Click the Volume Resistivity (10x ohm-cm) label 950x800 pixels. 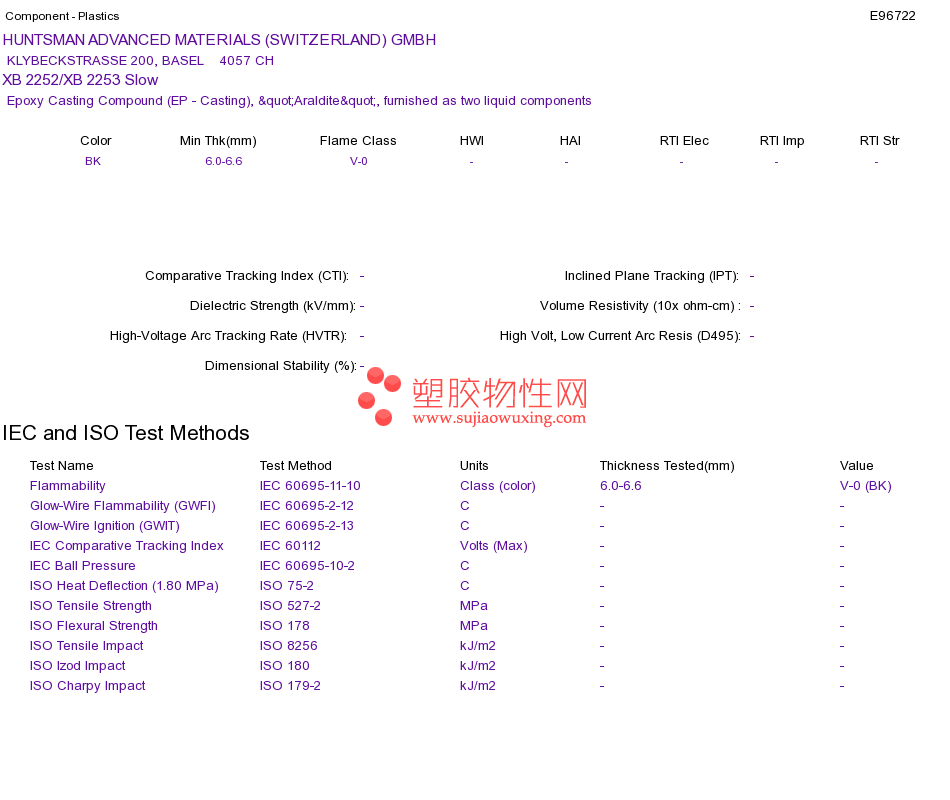point(640,305)
